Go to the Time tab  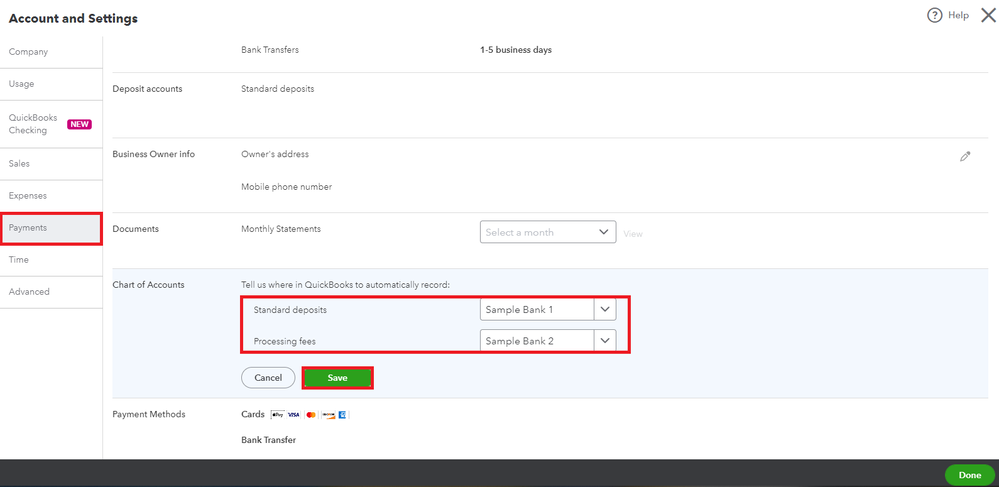pos(51,260)
